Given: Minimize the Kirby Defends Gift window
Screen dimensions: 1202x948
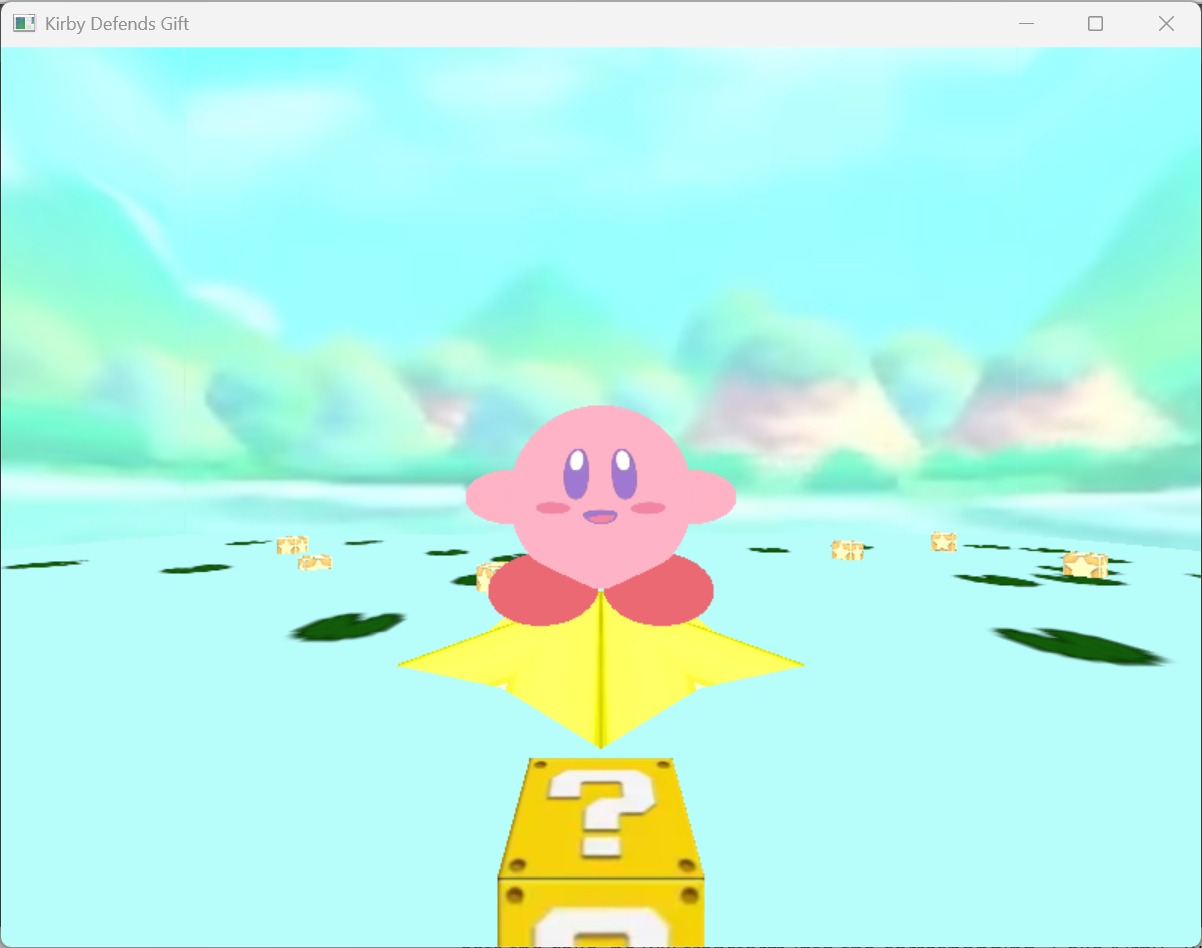Looking at the screenshot, I should pyautogui.click(x=1025, y=24).
